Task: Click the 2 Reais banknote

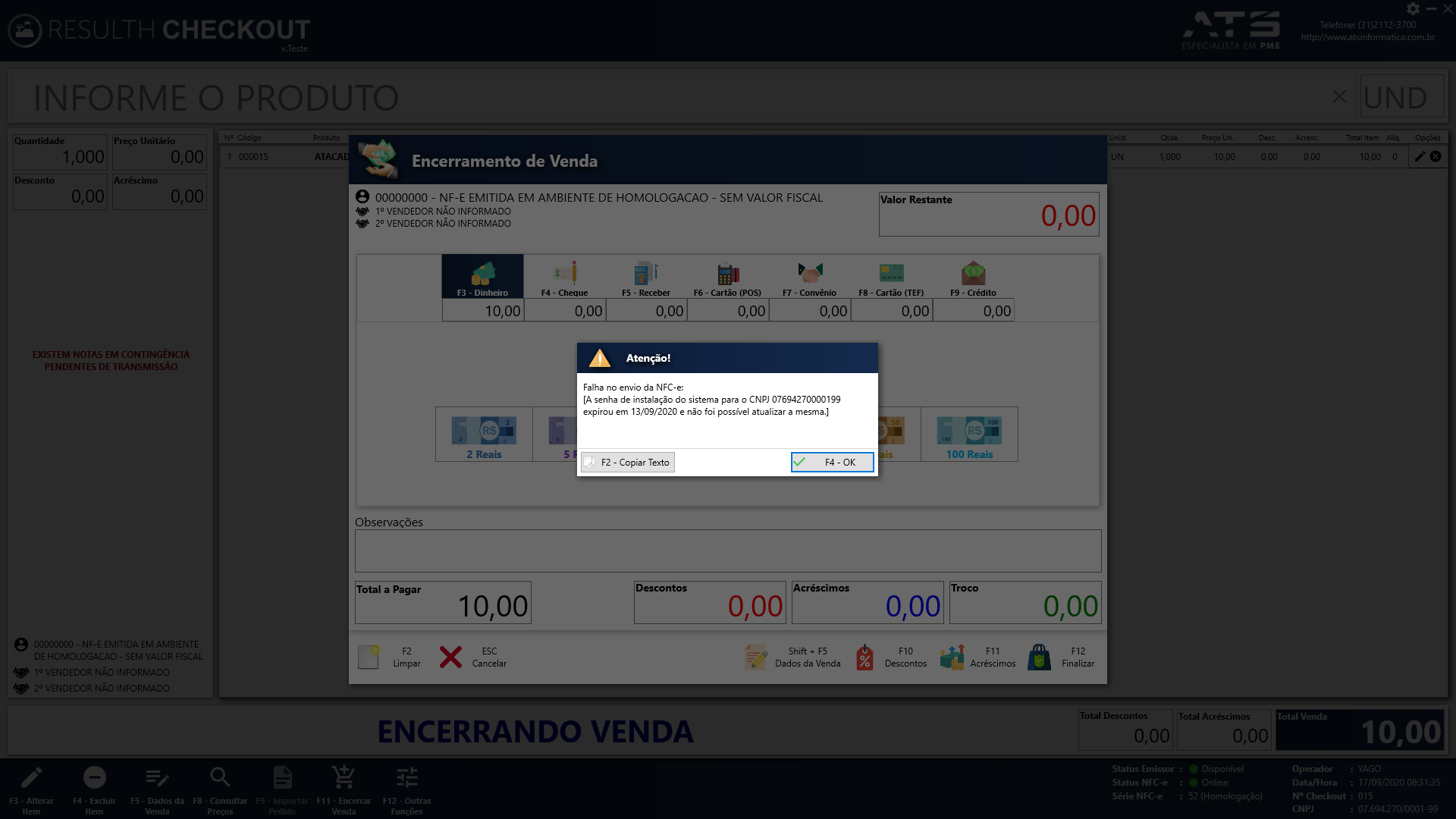Action: (484, 435)
